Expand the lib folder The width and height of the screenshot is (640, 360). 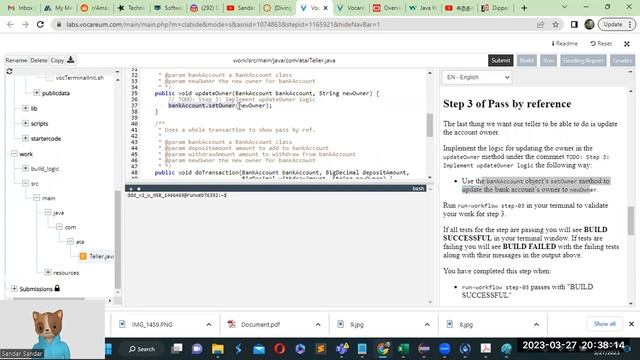pos(25,108)
